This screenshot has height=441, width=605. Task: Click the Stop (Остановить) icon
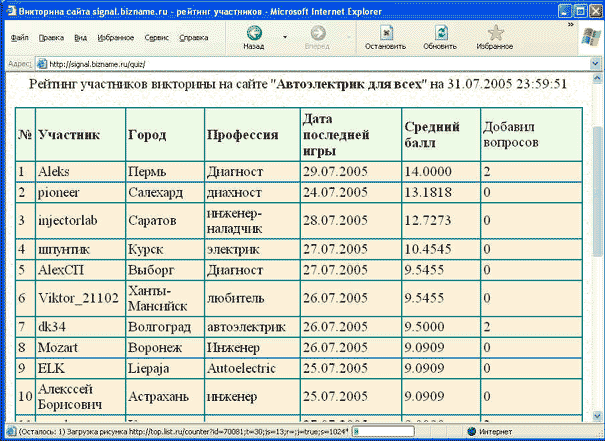tap(386, 33)
